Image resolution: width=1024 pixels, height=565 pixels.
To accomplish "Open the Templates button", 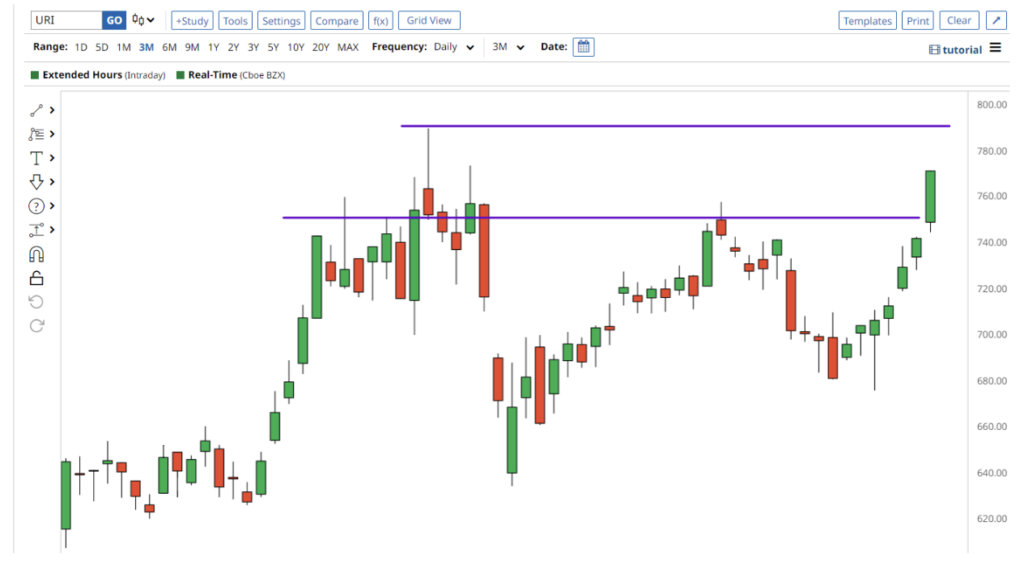I will [x=867, y=21].
